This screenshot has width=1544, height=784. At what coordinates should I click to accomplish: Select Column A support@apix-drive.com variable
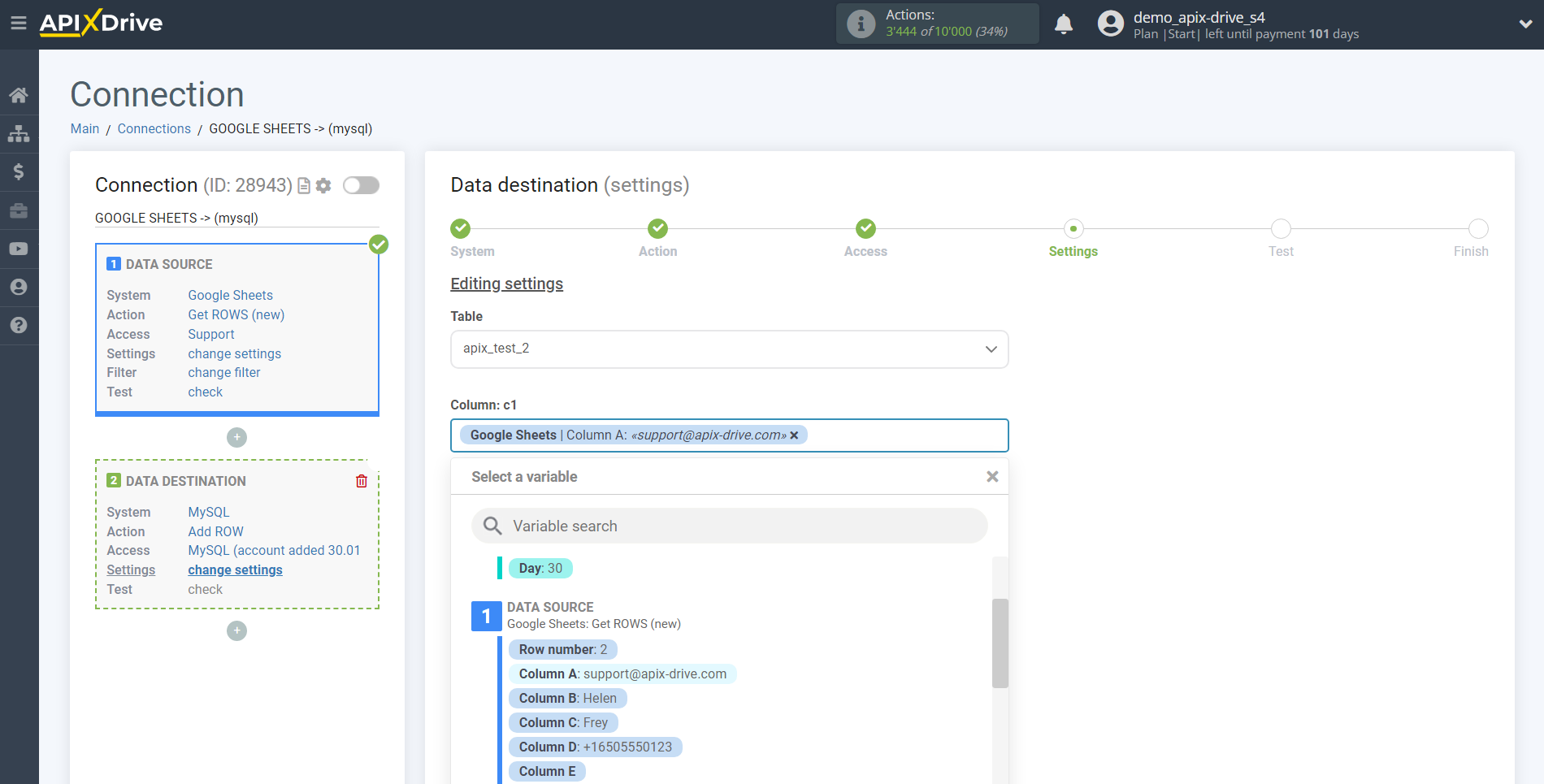(622, 674)
